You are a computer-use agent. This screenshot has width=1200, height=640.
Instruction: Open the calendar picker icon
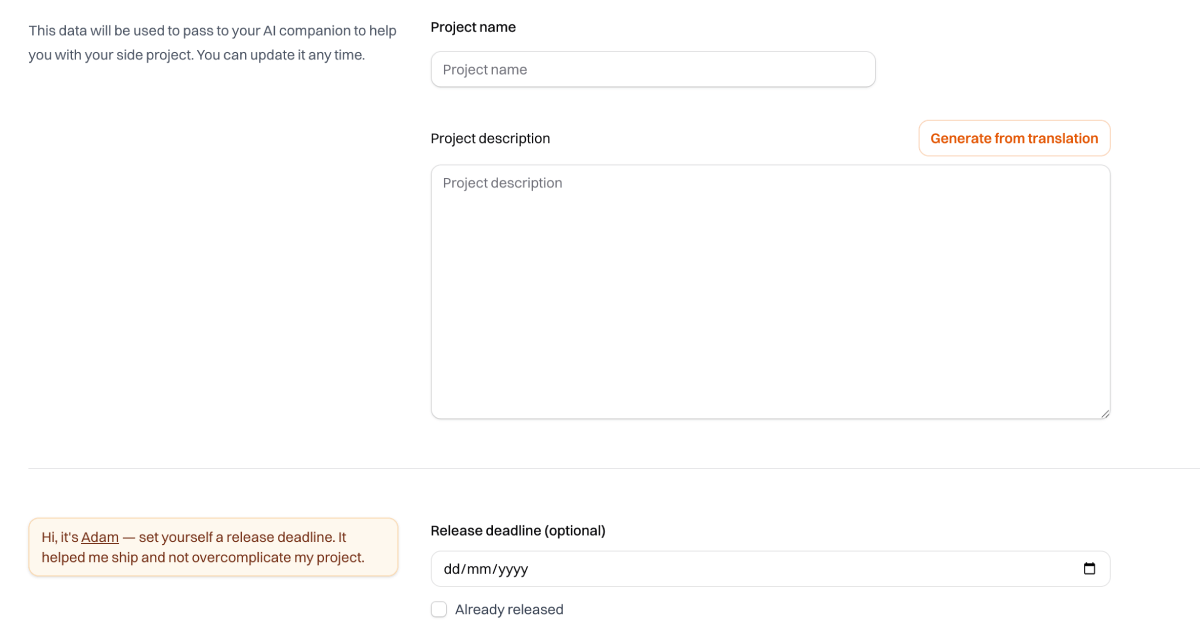pyautogui.click(x=1089, y=569)
